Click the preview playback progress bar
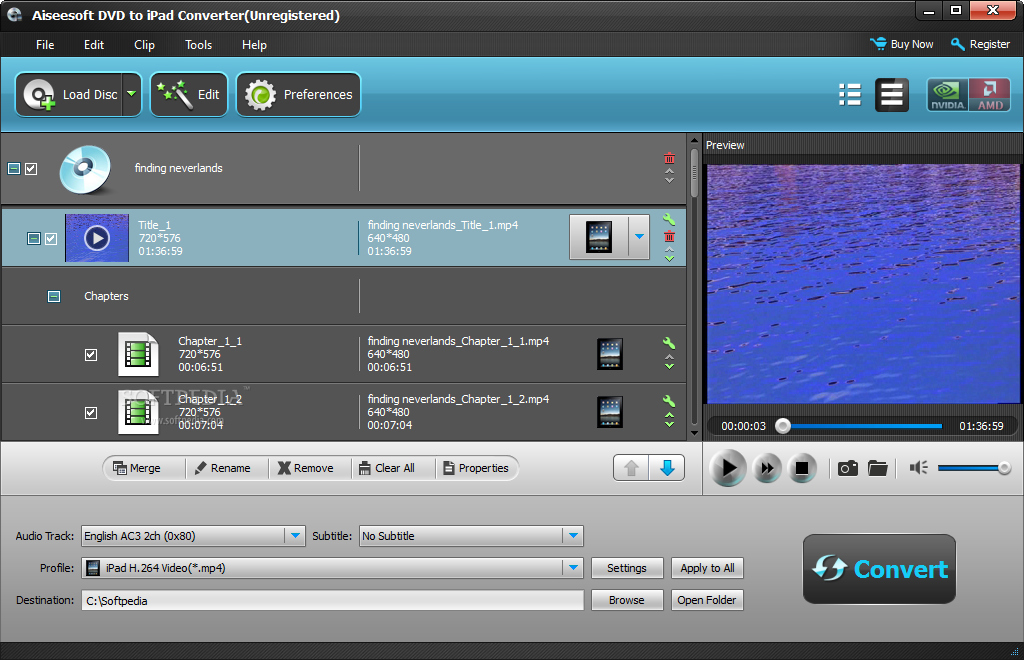Image resolution: width=1024 pixels, height=660 pixels. 862,426
